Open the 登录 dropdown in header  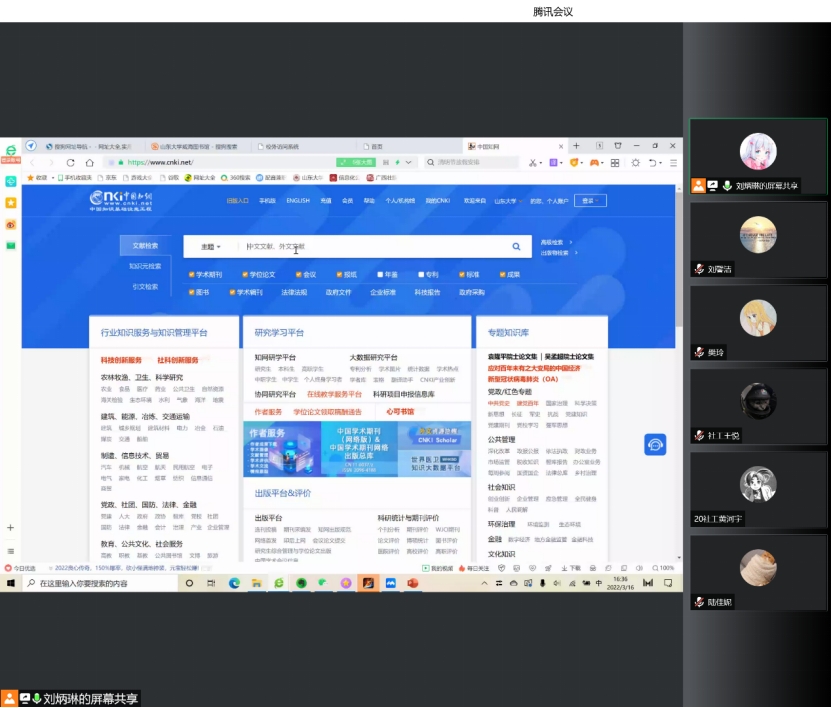[590, 201]
